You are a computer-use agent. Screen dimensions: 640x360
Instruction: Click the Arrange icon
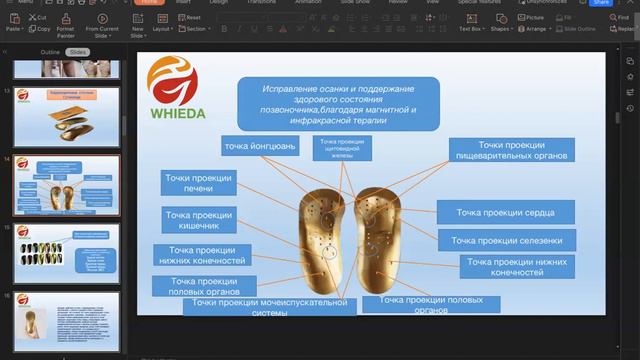(x=521, y=29)
